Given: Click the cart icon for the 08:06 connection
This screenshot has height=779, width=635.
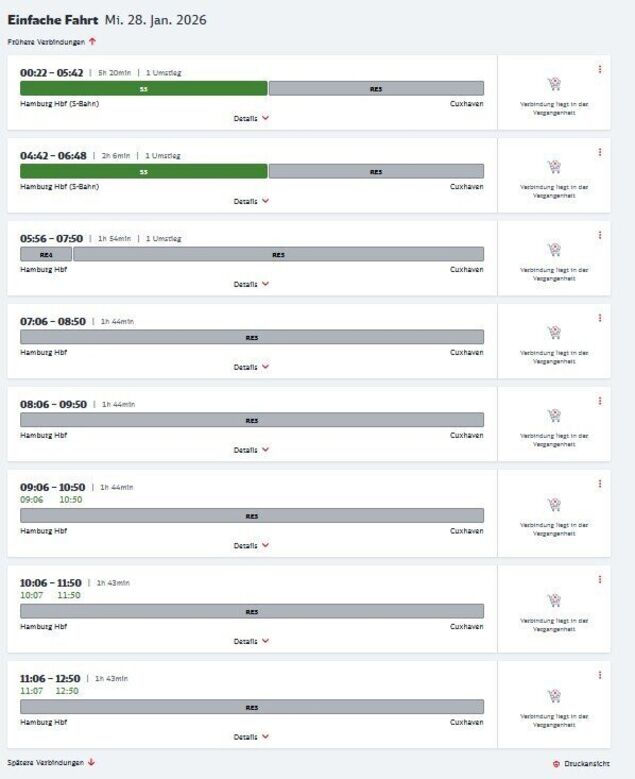Looking at the screenshot, I should click(x=553, y=415).
